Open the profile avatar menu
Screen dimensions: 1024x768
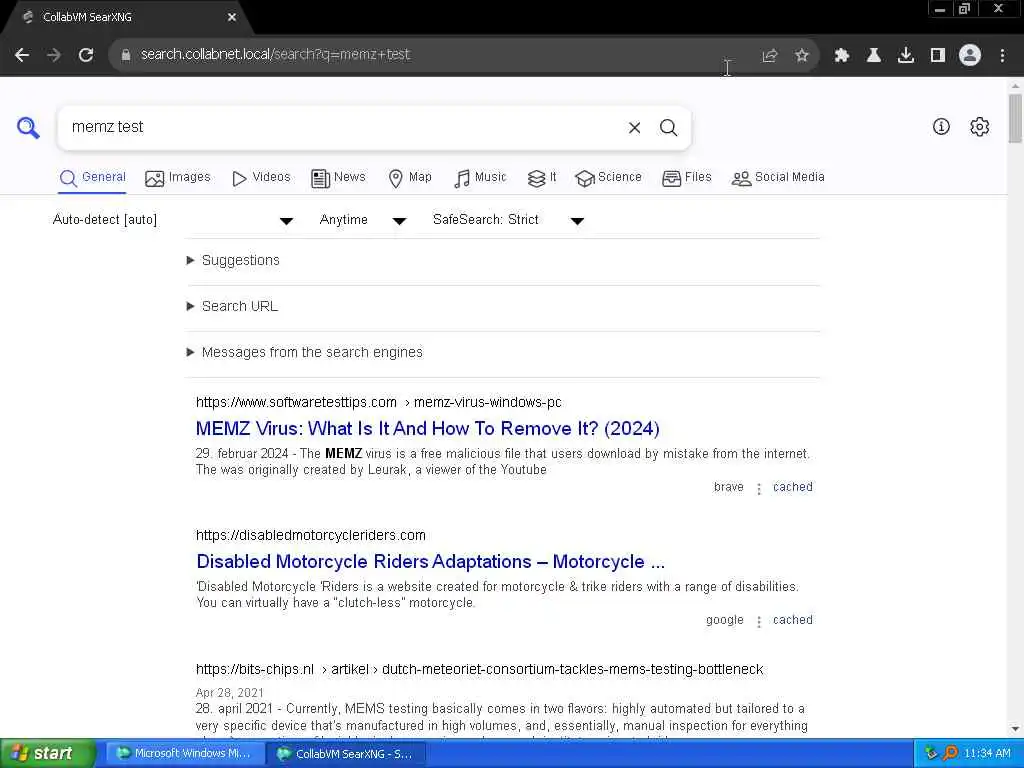pyautogui.click(x=970, y=56)
